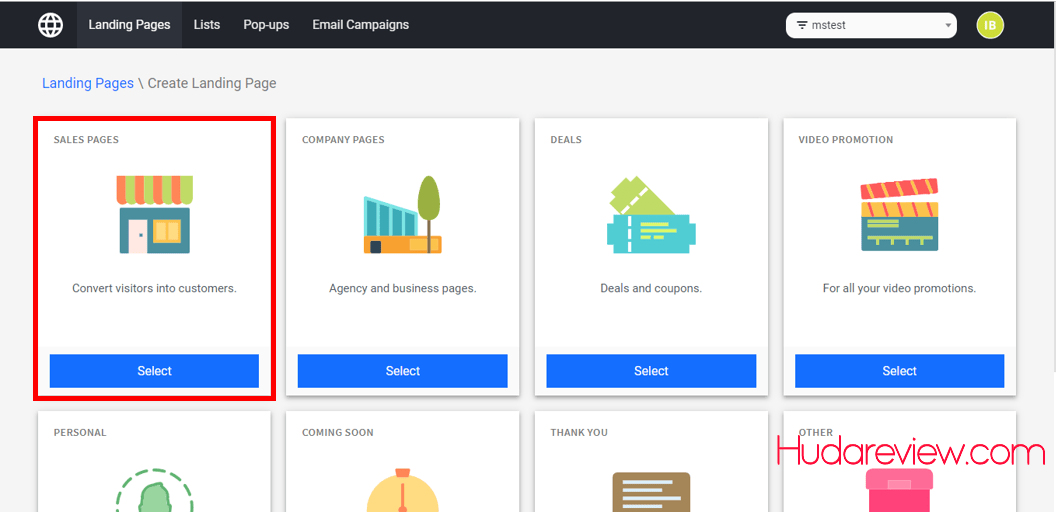
Task: Click the Company Pages building icon
Action: (x=402, y=215)
